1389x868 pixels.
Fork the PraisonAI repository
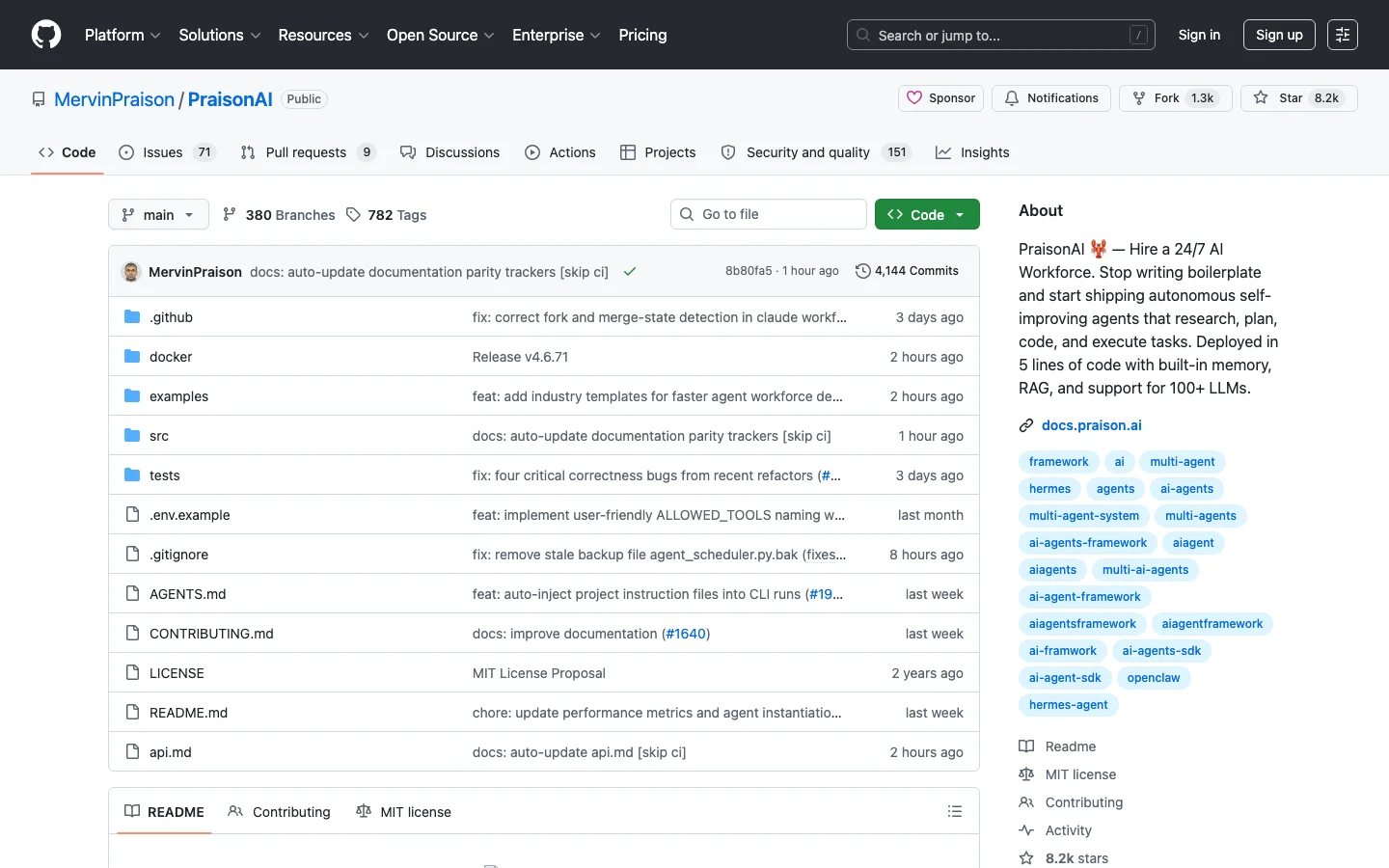1175,98
